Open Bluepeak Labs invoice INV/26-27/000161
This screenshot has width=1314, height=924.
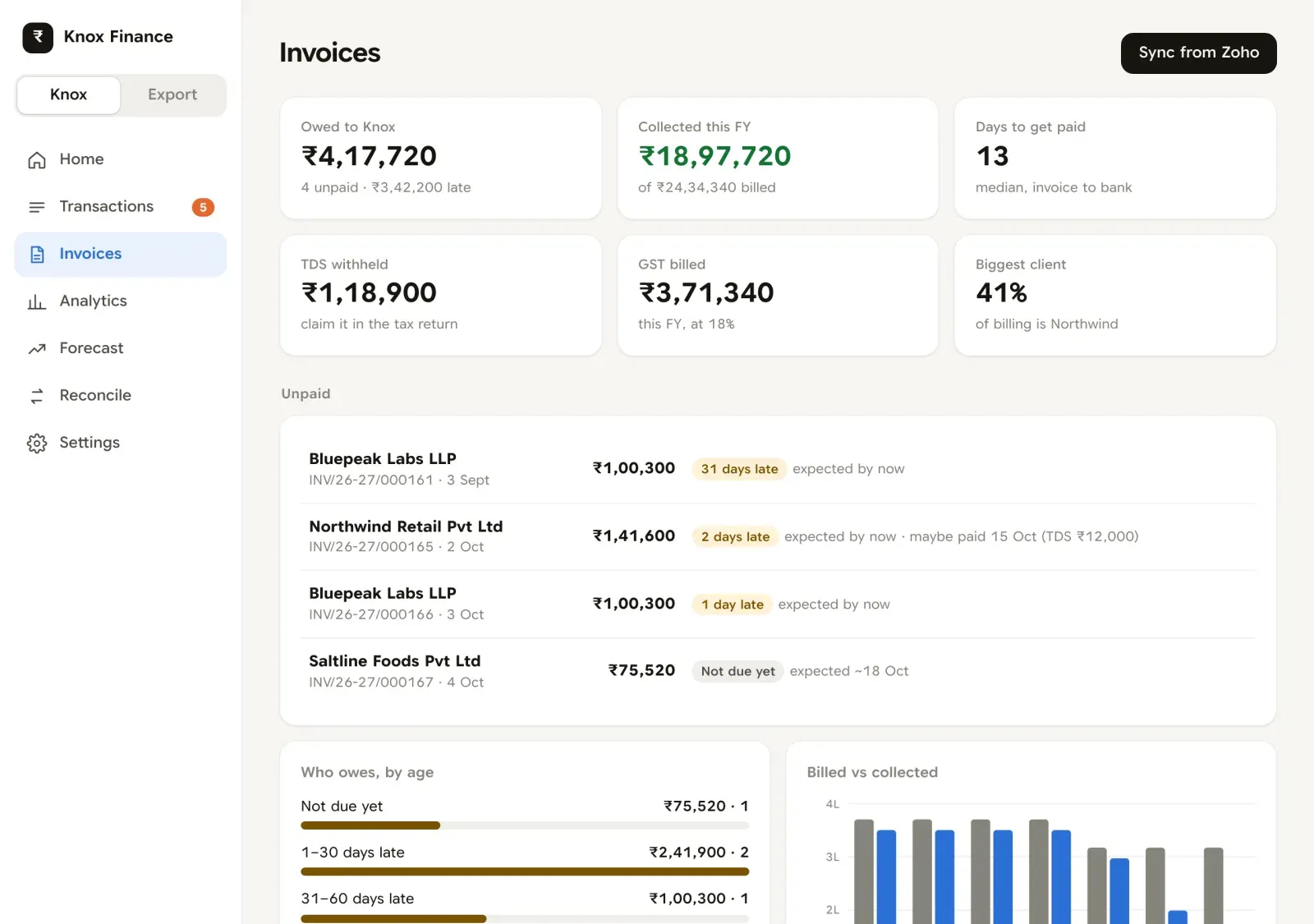point(778,469)
